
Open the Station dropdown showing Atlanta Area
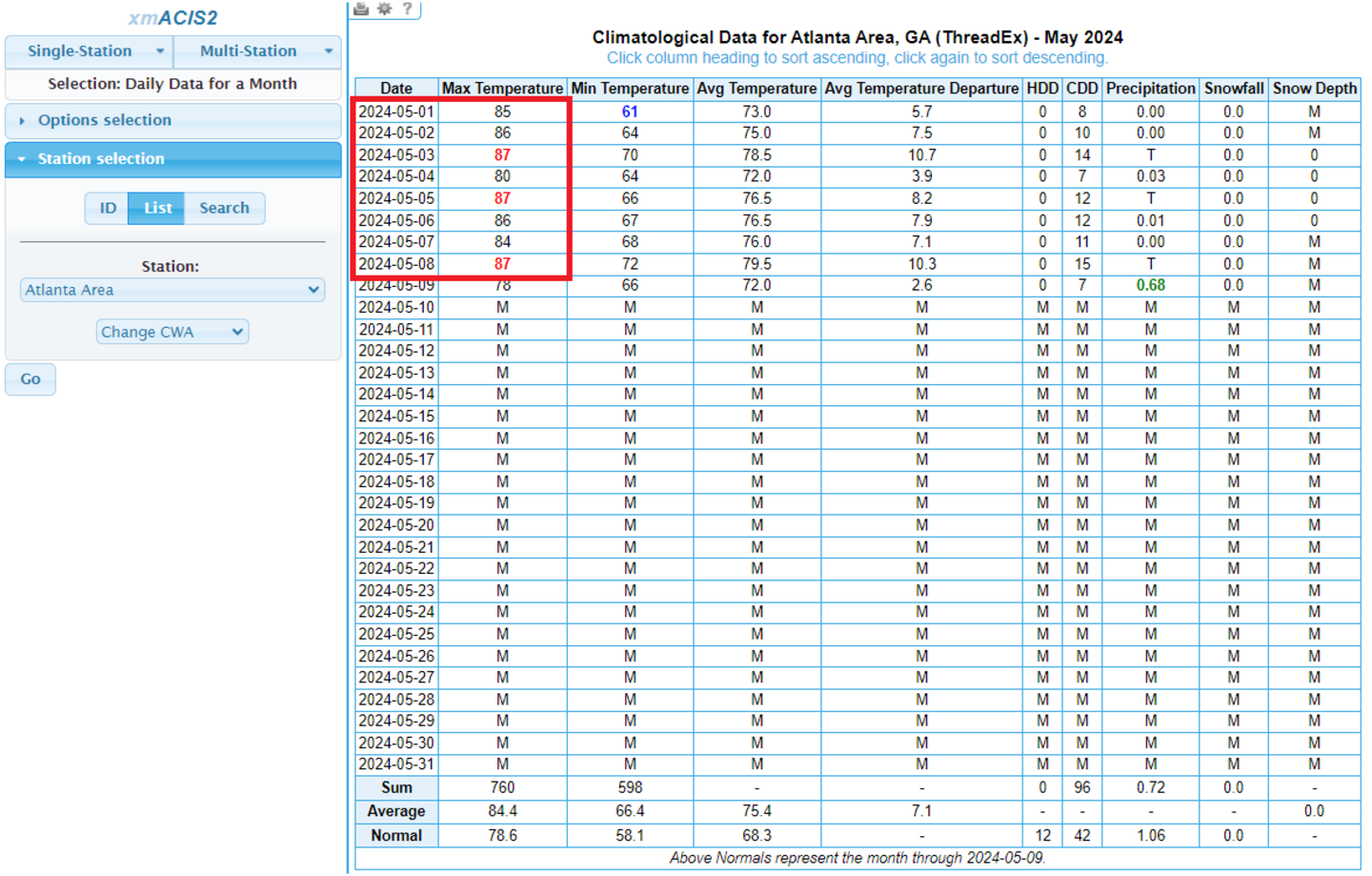pyautogui.click(x=172, y=290)
